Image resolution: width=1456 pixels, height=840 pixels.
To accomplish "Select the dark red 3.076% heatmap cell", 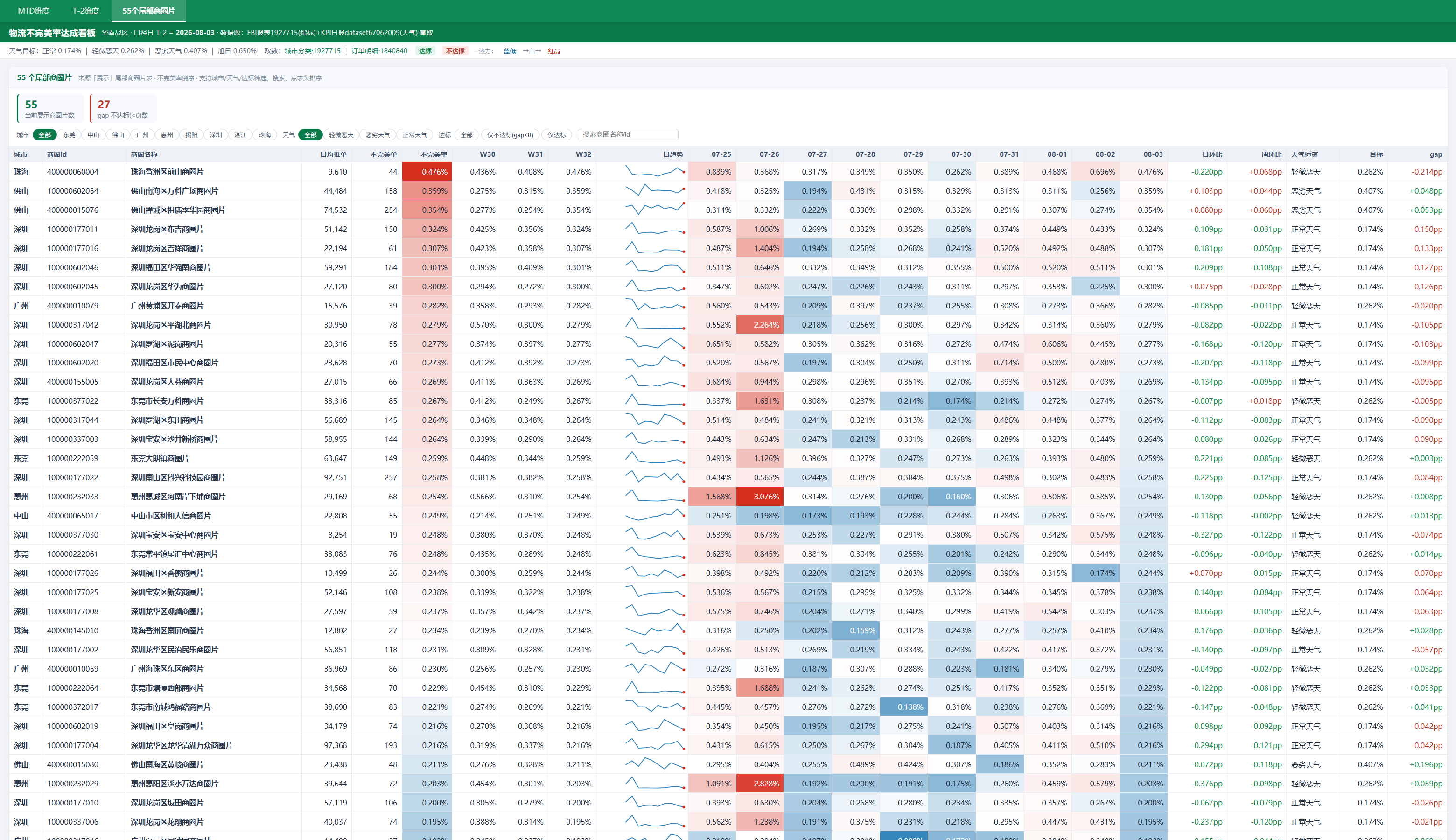I will 760,496.
